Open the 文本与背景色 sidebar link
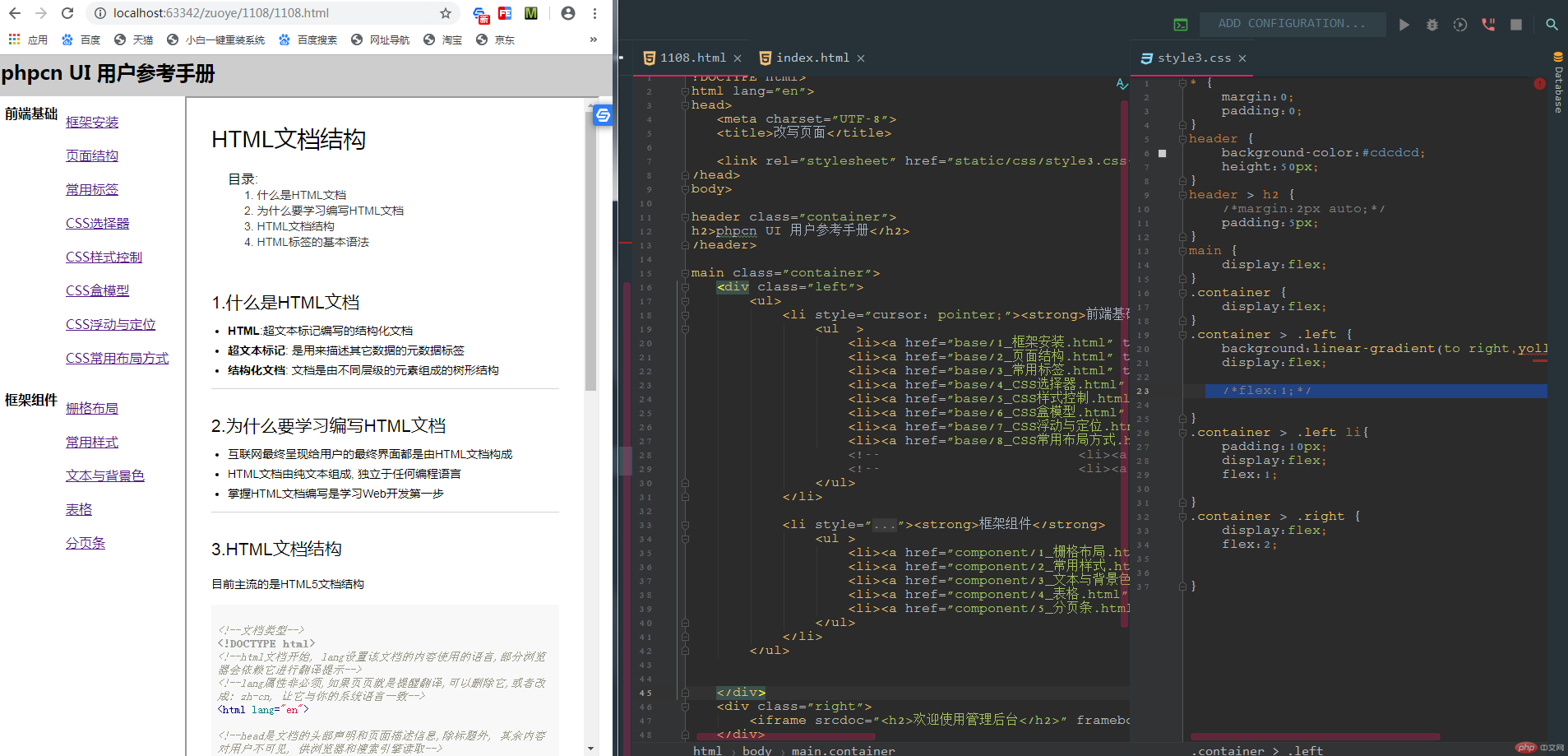This screenshot has width=1568, height=756. [x=105, y=475]
